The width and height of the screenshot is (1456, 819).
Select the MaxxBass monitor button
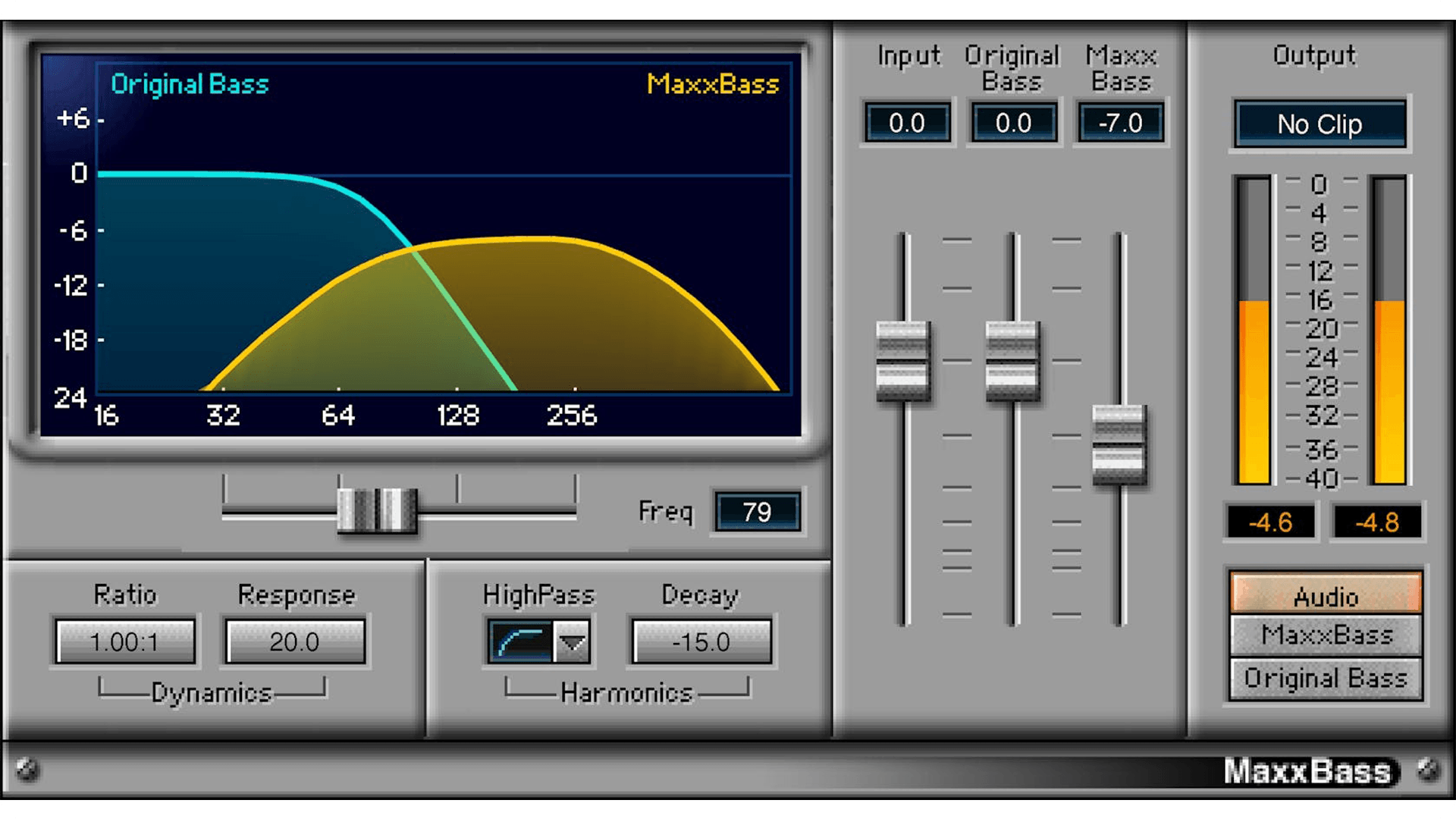[x=1326, y=635]
